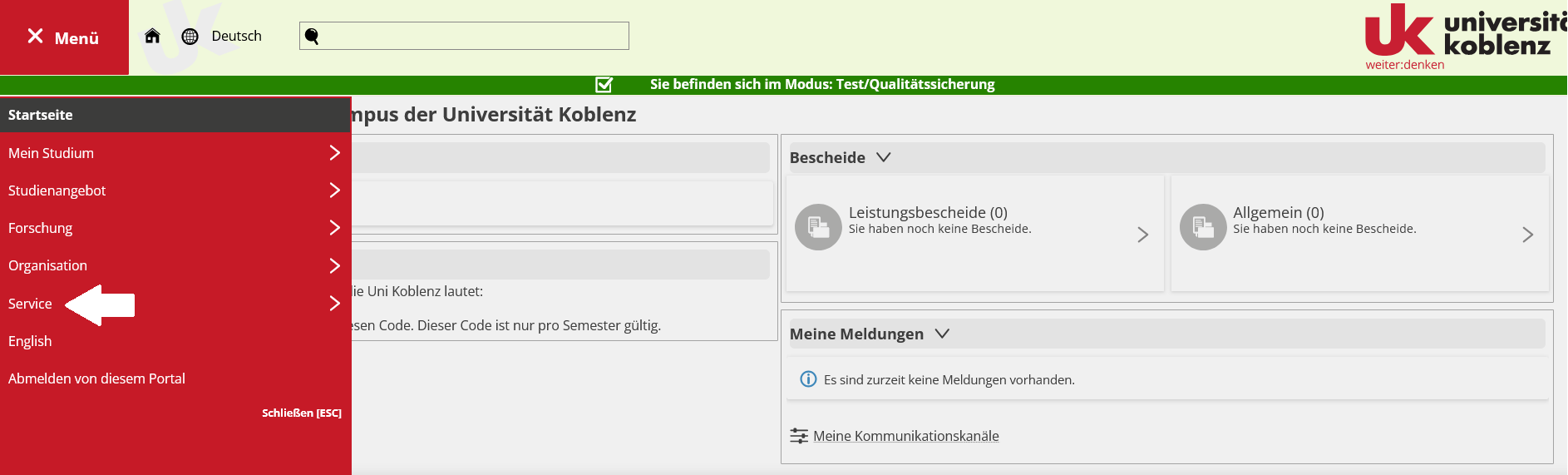The height and width of the screenshot is (475, 1568).
Task: Click the sliders icon for communication channels
Action: 799,436
